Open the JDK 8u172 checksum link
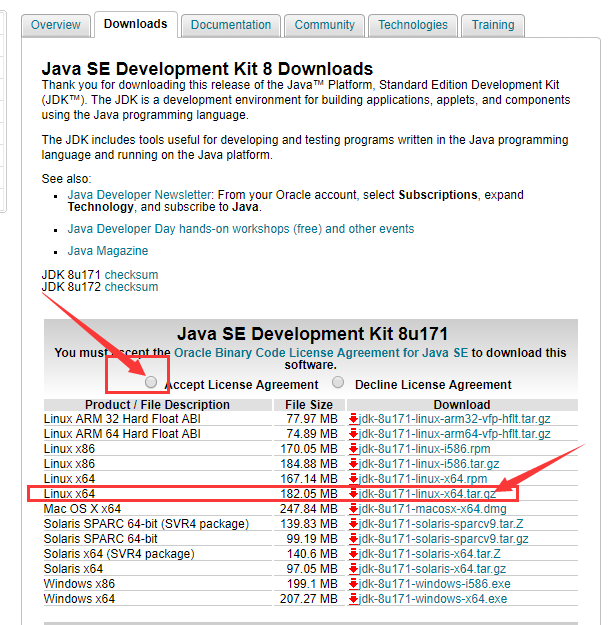Viewport: 609px width, 625px height. 131,287
